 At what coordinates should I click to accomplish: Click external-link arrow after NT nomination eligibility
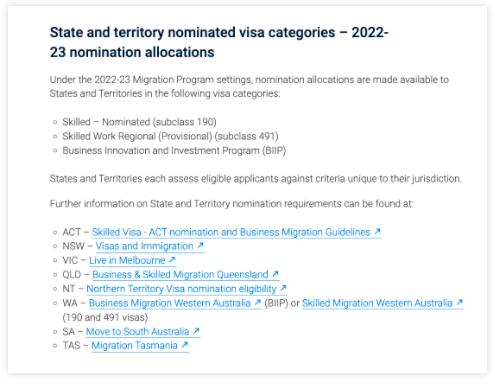pos(283,288)
